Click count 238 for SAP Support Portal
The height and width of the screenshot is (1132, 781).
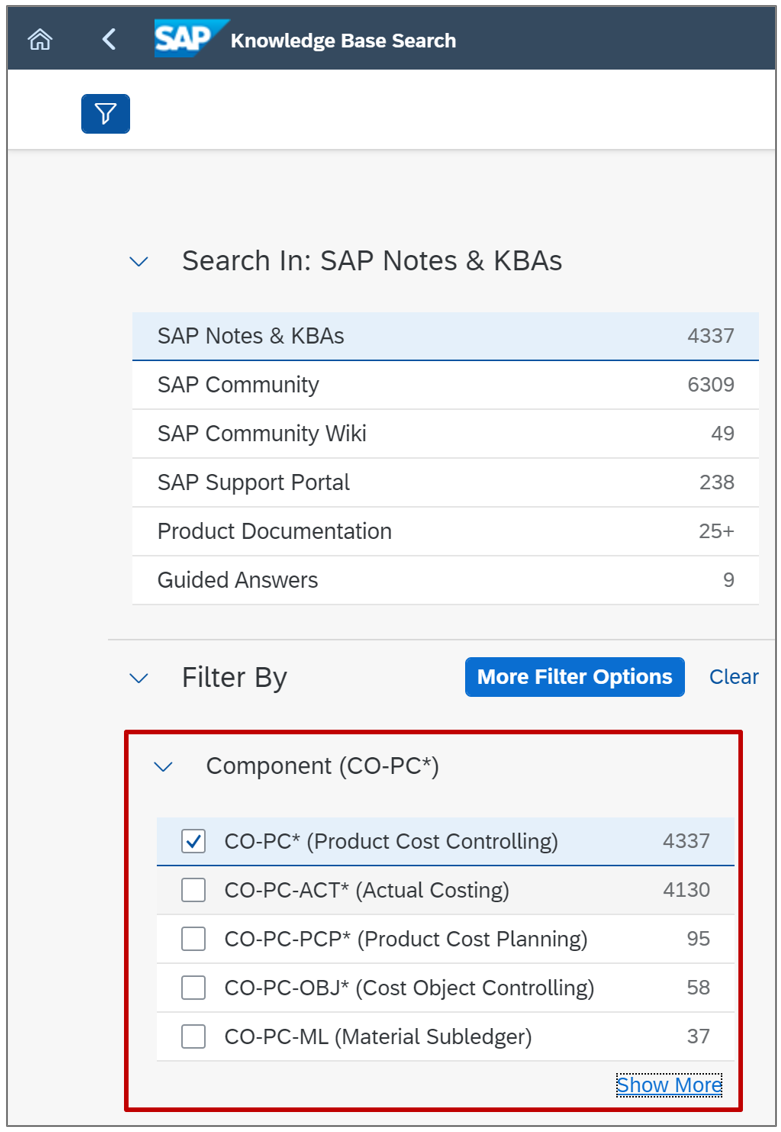pos(717,482)
